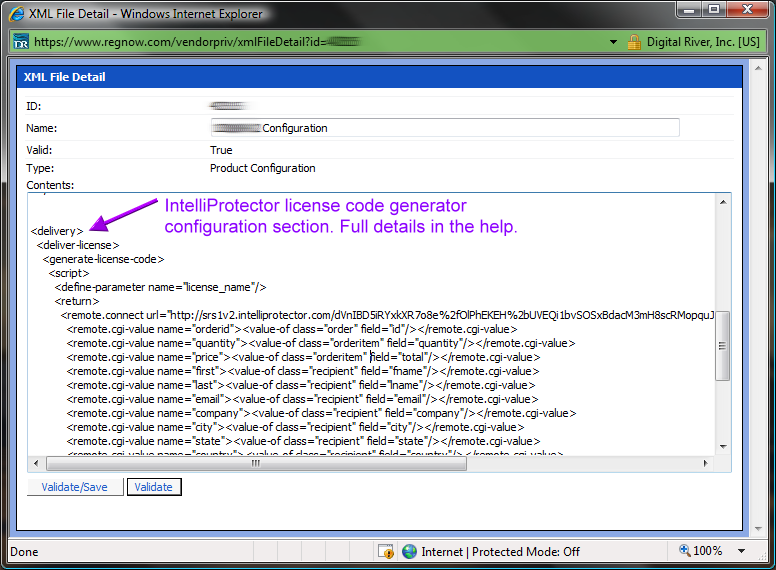Image resolution: width=776 pixels, height=570 pixels.
Task: Click the cgi-value "city" line
Action: click(295, 427)
